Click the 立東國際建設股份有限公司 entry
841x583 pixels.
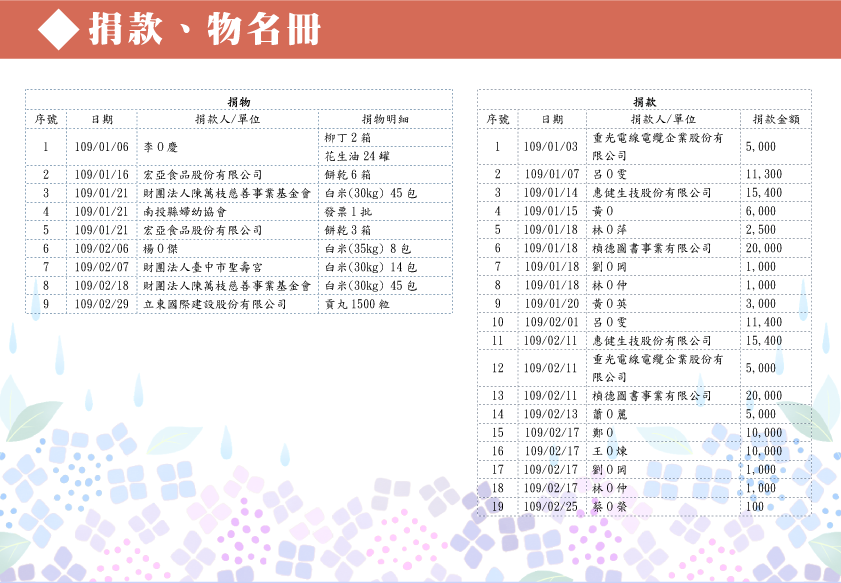[215, 304]
